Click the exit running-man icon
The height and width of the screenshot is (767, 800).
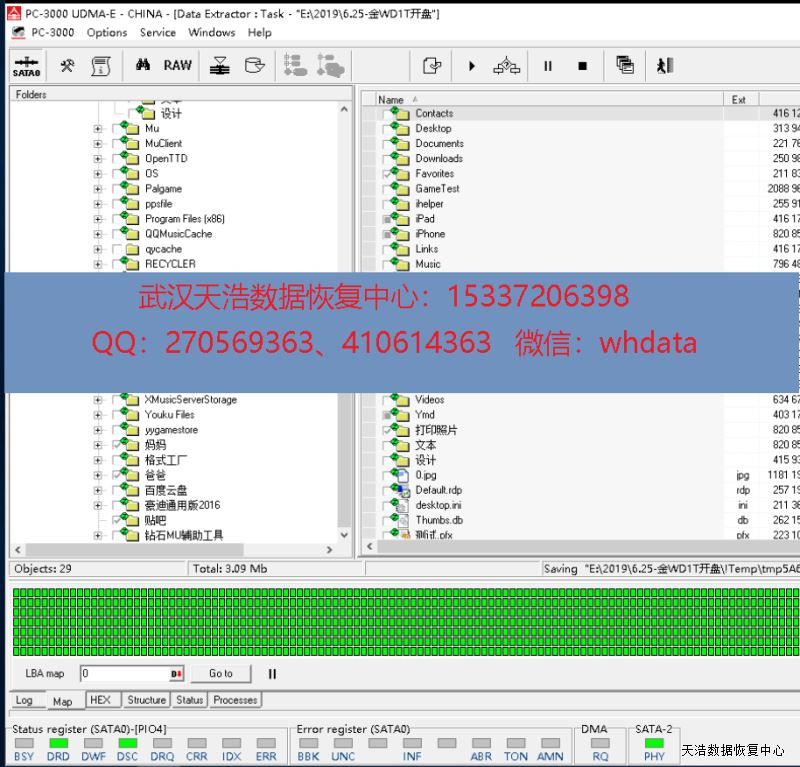pyautogui.click(x=664, y=66)
